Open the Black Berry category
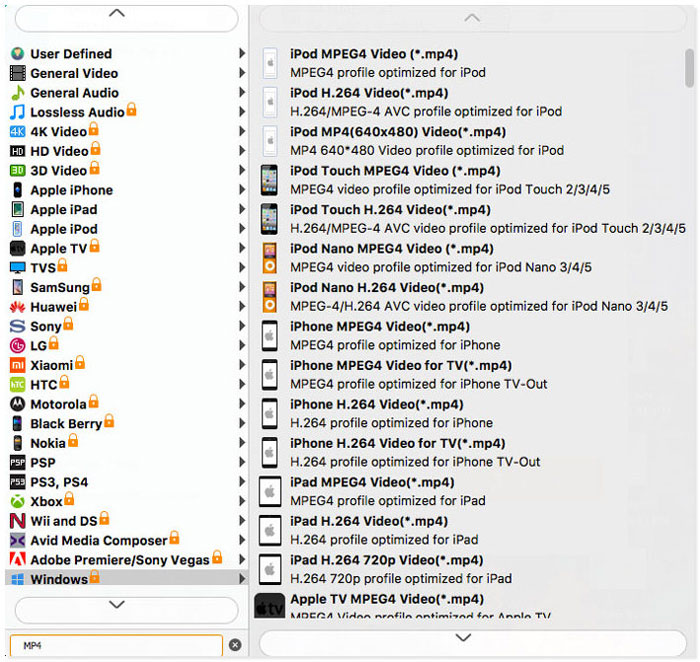This screenshot has height=662, width=700. pyautogui.click(x=127, y=424)
